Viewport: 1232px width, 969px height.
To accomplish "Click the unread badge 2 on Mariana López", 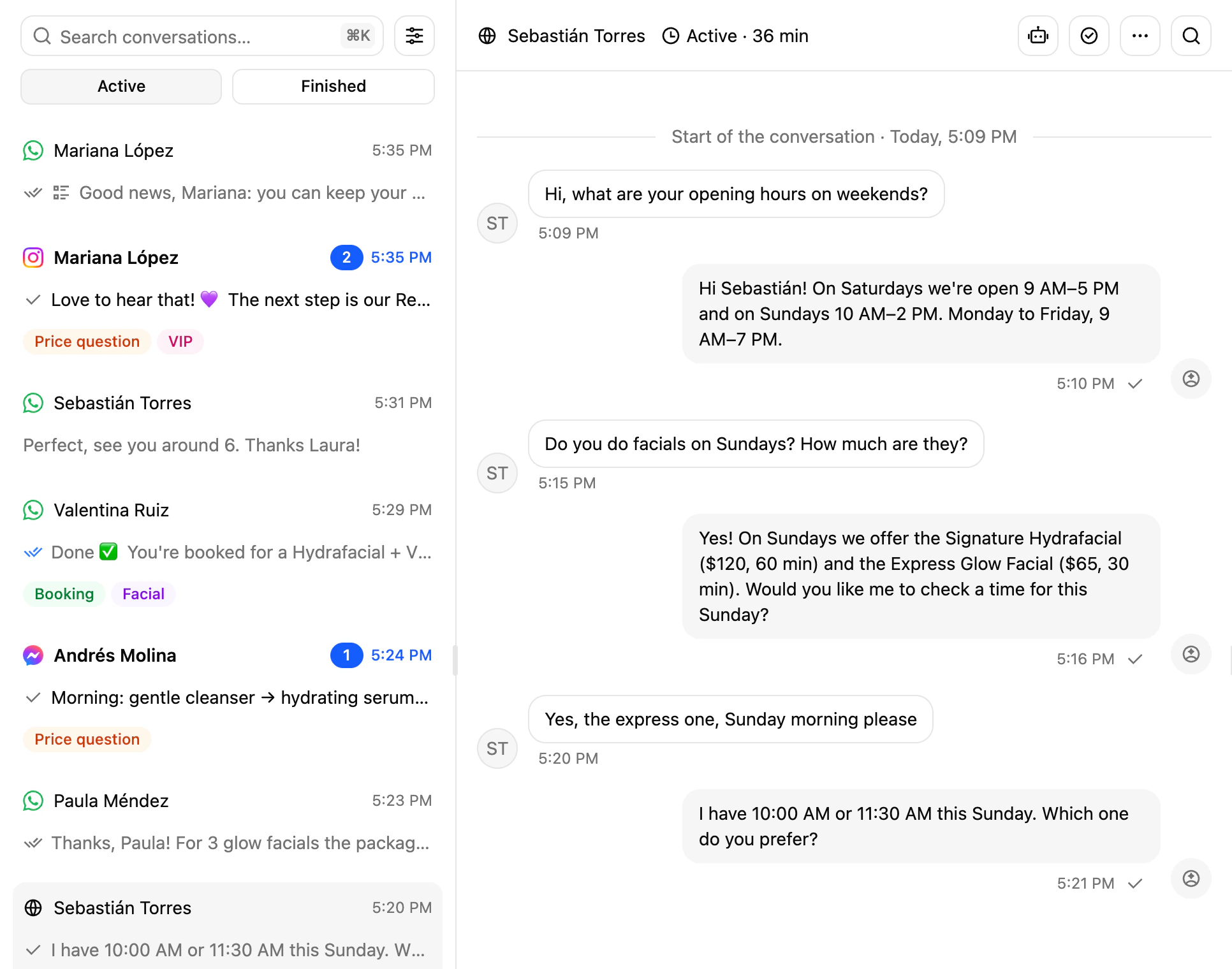I will coord(346,258).
